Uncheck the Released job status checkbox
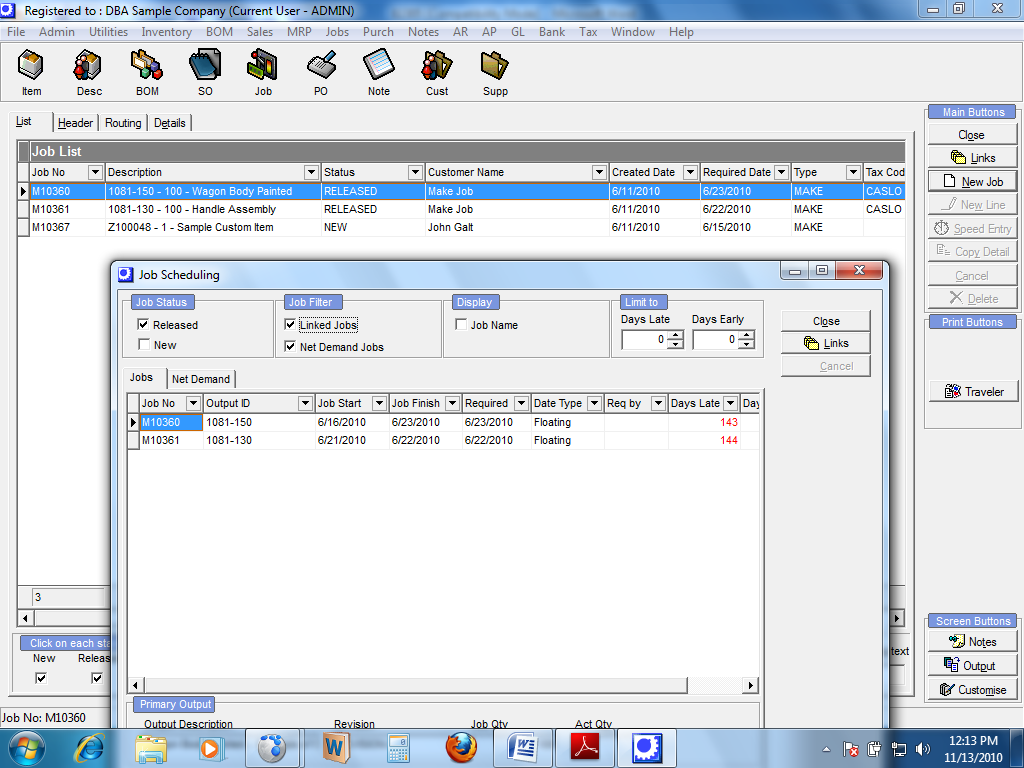Image resolution: width=1024 pixels, height=768 pixels. click(x=144, y=325)
